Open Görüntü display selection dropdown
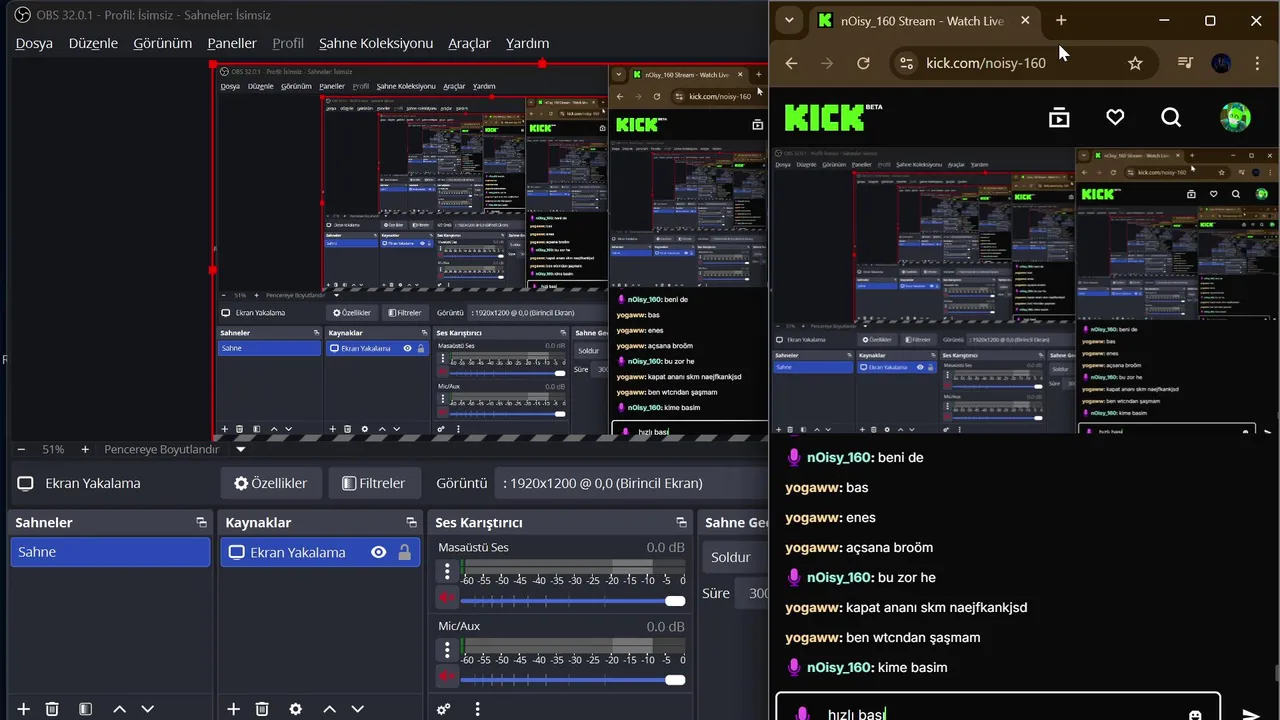The image size is (1280, 720). (633, 483)
